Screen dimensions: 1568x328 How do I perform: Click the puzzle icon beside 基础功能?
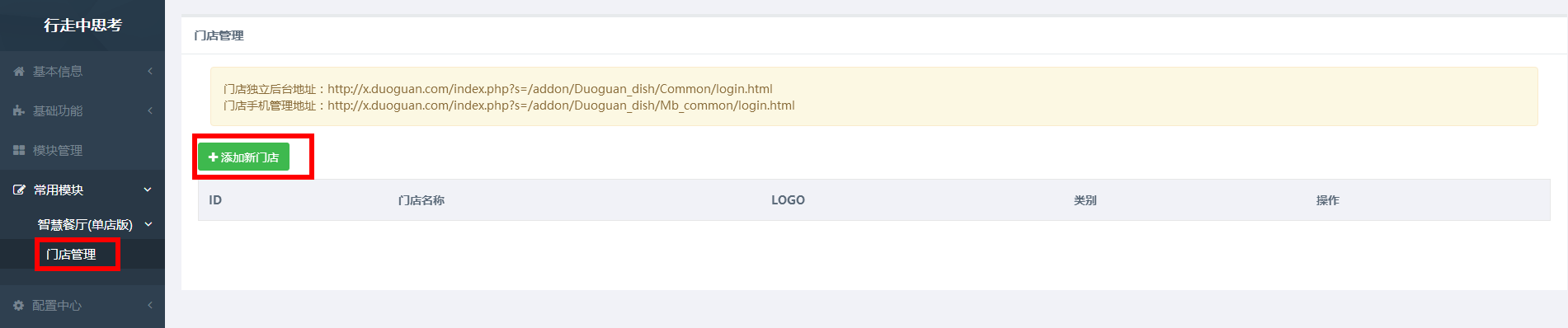[x=19, y=111]
